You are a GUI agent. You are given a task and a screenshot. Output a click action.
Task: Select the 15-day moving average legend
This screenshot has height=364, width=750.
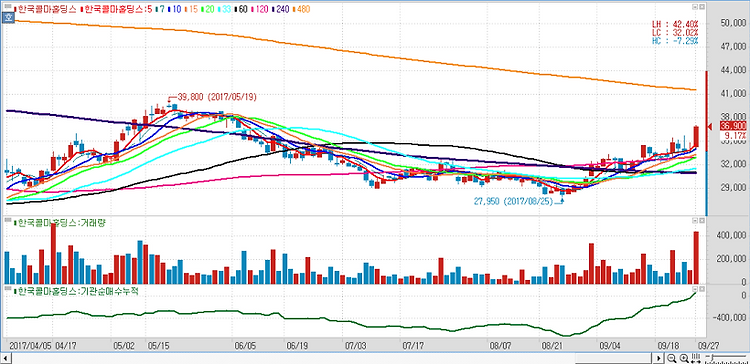tap(190, 9)
